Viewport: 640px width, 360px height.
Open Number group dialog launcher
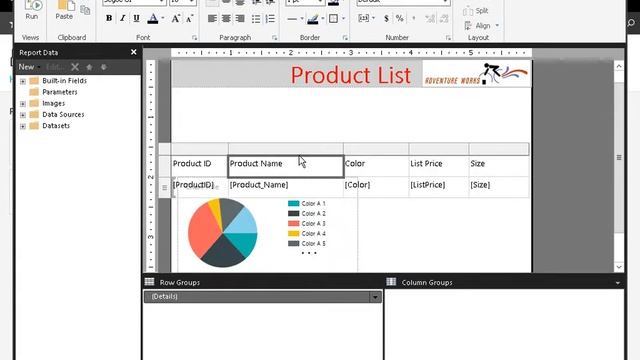(x=448, y=38)
